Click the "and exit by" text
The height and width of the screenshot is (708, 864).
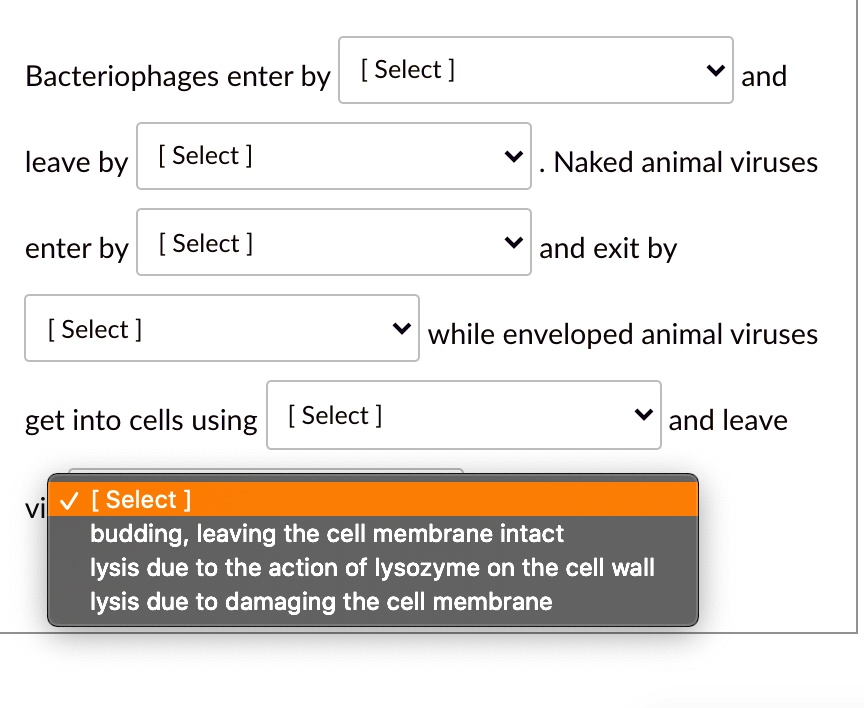tap(608, 248)
